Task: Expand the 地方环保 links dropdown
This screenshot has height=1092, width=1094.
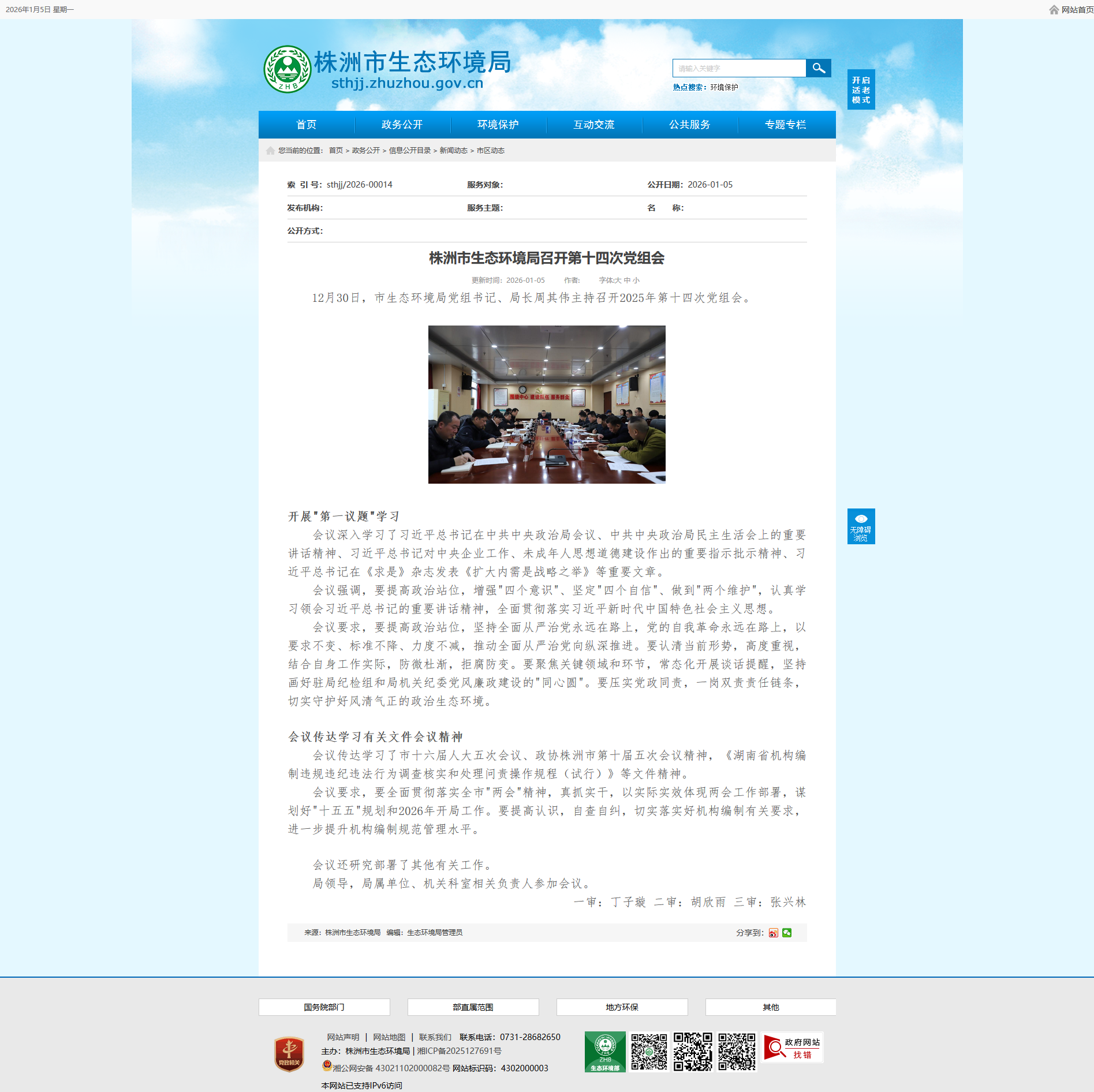Action: pyautogui.click(x=622, y=1007)
